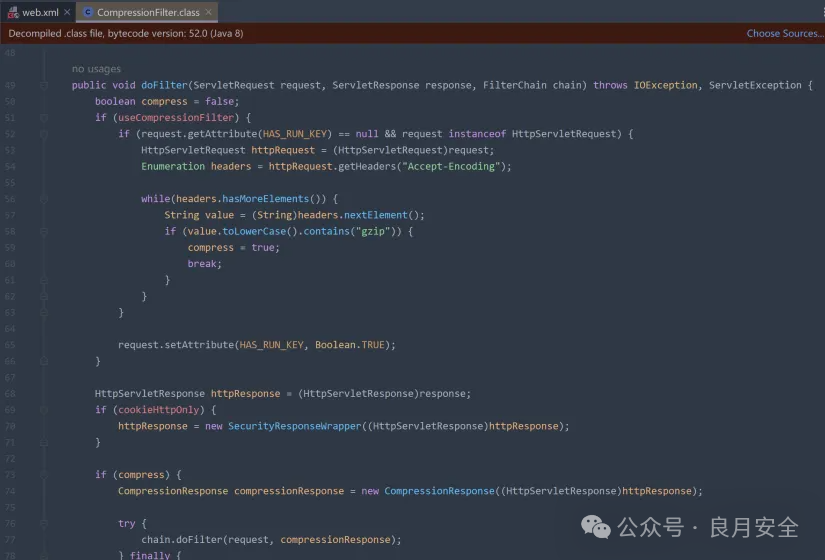The height and width of the screenshot is (560, 825).
Task: Click the IOException type in throws clause
Action: pos(666,85)
